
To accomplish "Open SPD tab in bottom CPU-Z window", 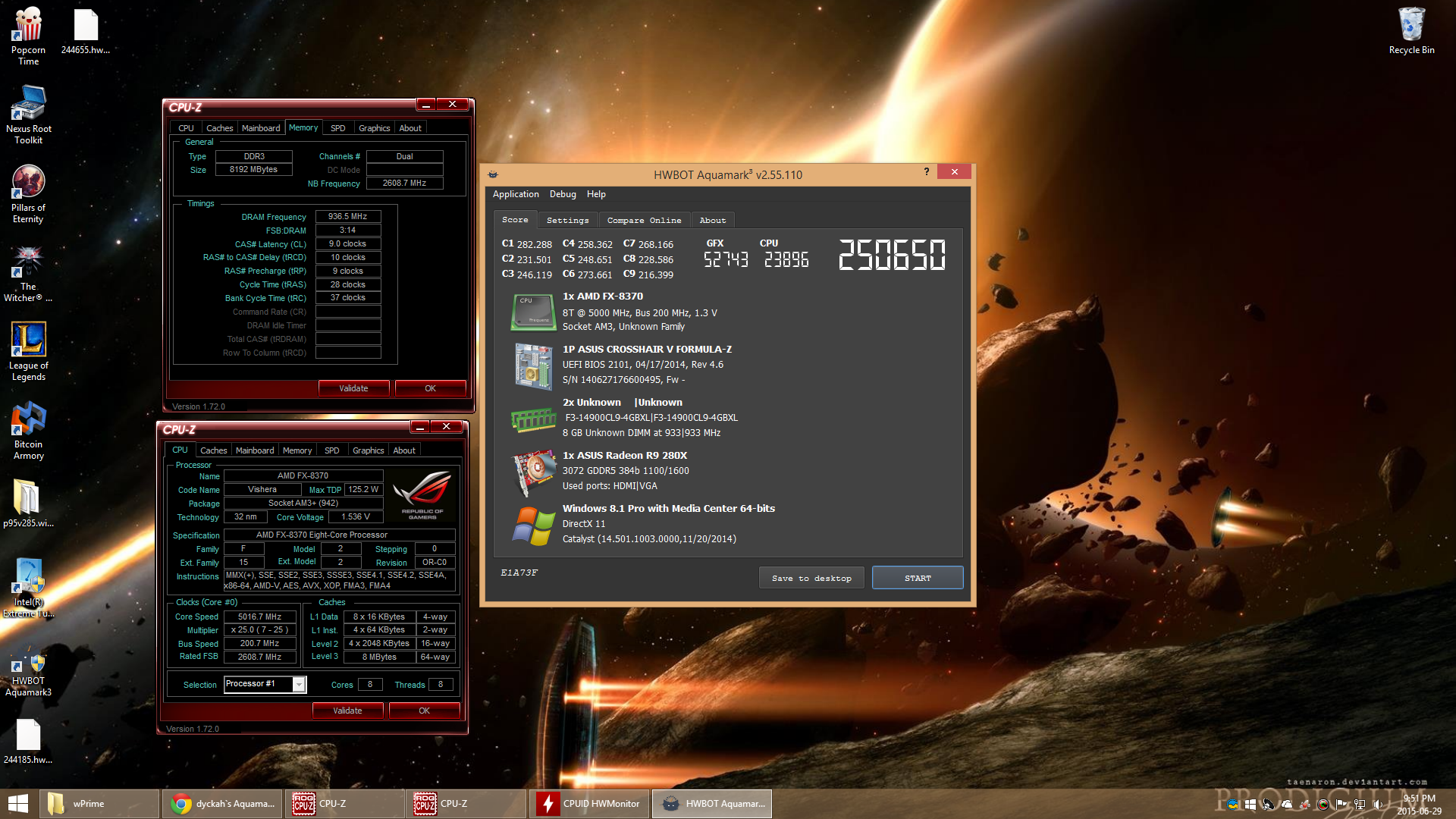I will click(x=331, y=450).
